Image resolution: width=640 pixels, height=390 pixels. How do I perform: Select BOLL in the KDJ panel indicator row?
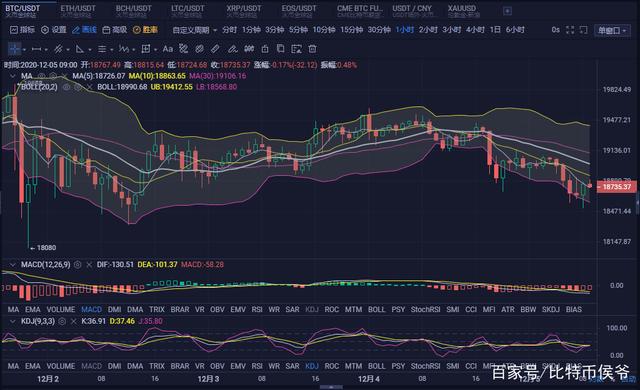click(x=376, y=366)
